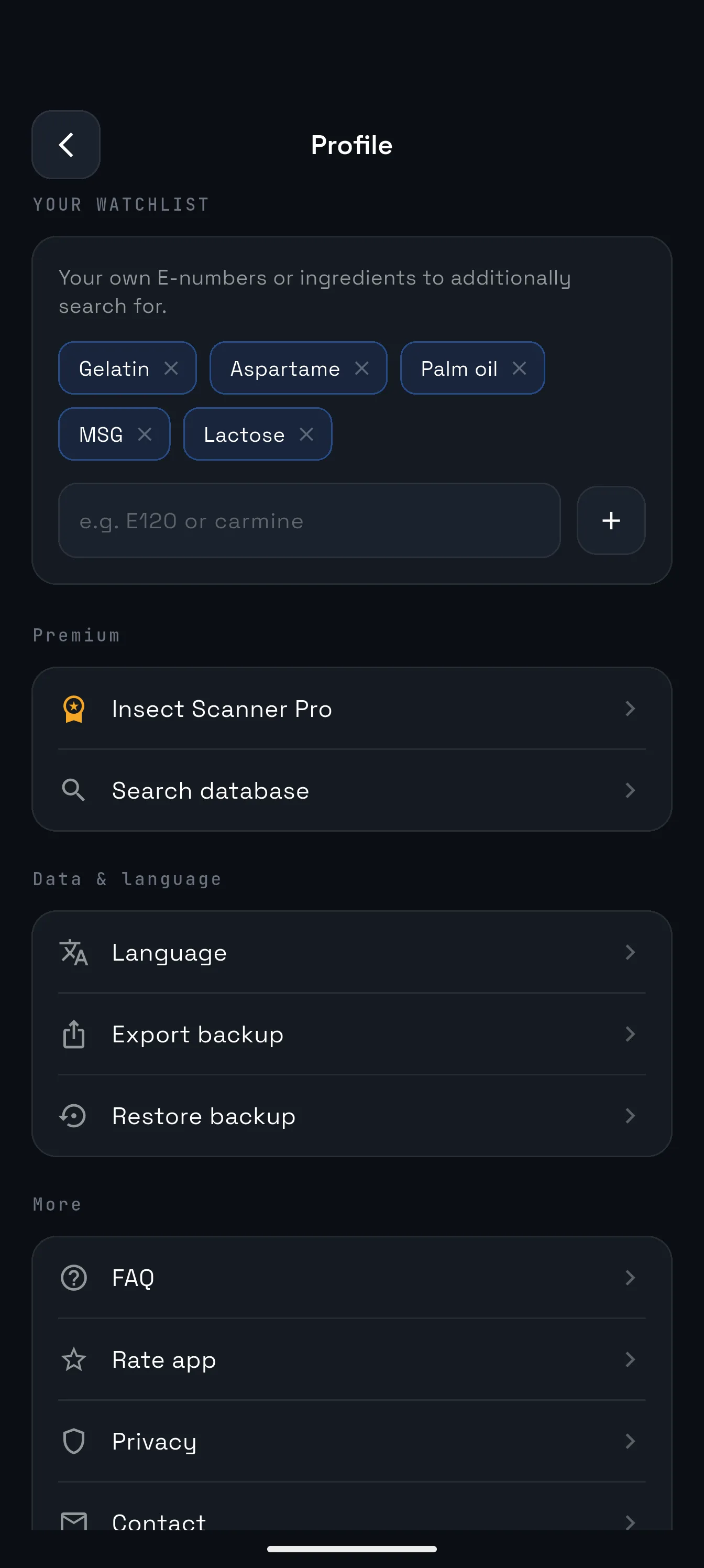Open FAQ via the question mark icon
704x1568 pixels.
coord(74,1278)
